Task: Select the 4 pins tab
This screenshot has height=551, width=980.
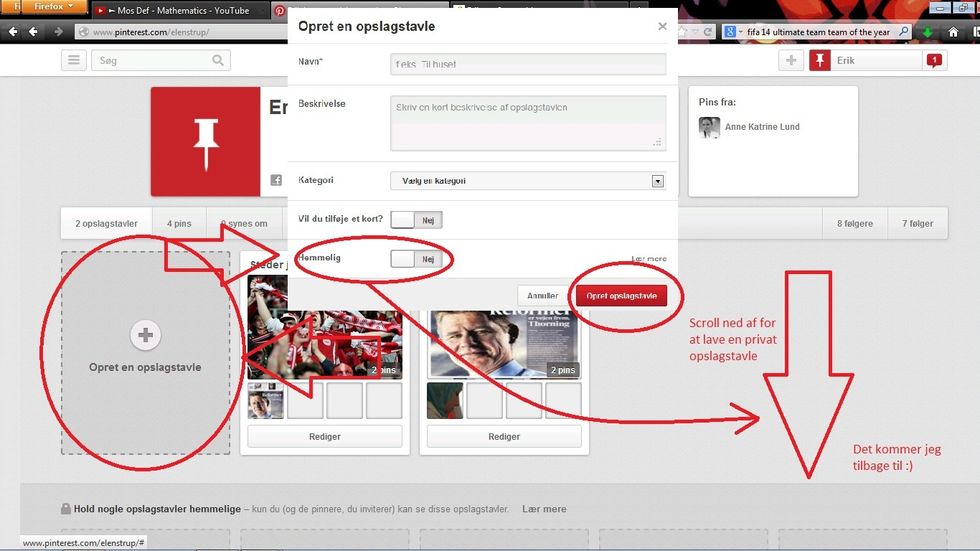Action: tap(179, 223)
